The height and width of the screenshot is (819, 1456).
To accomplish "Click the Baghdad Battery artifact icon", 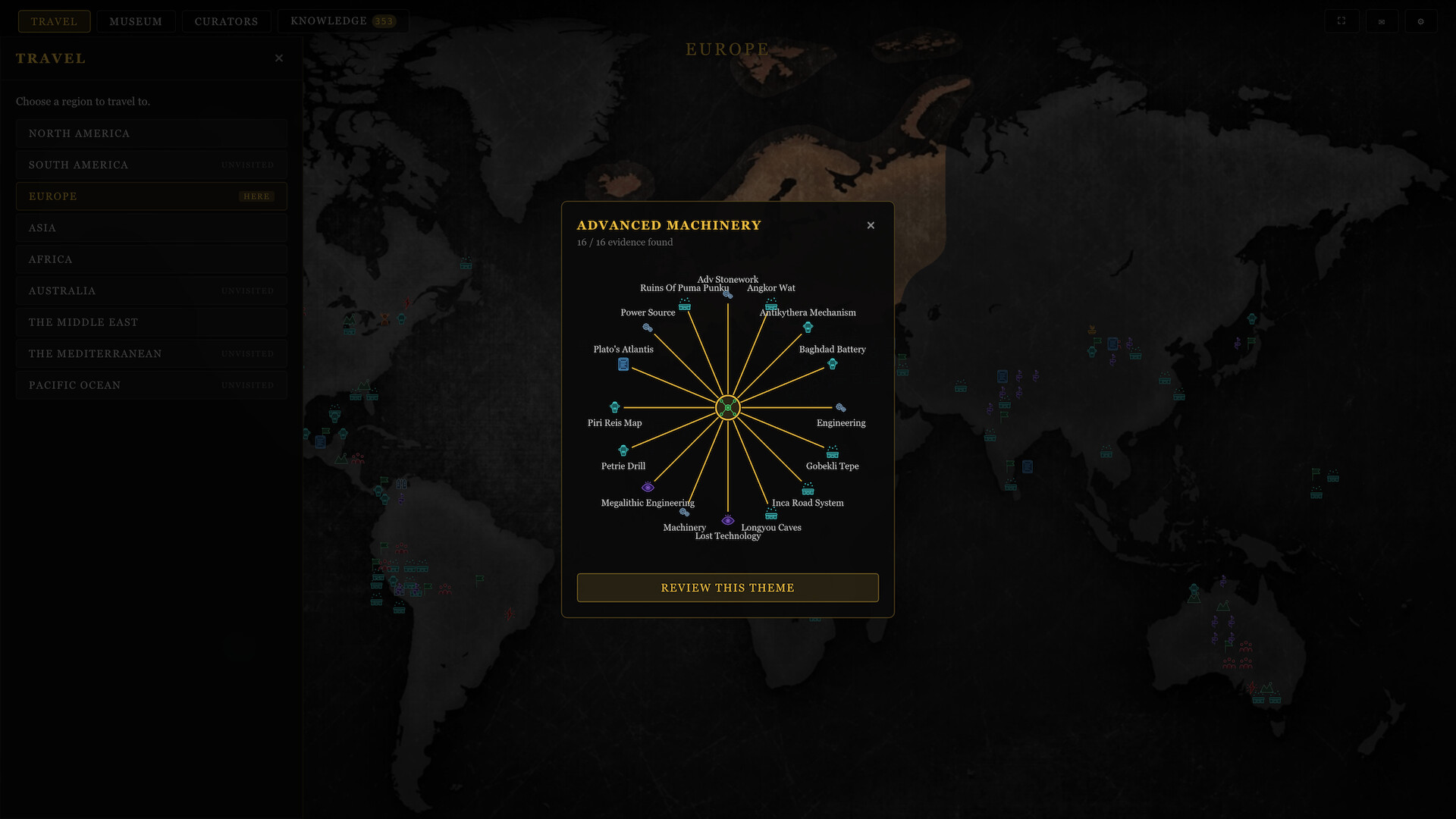I will pos(833,364).
